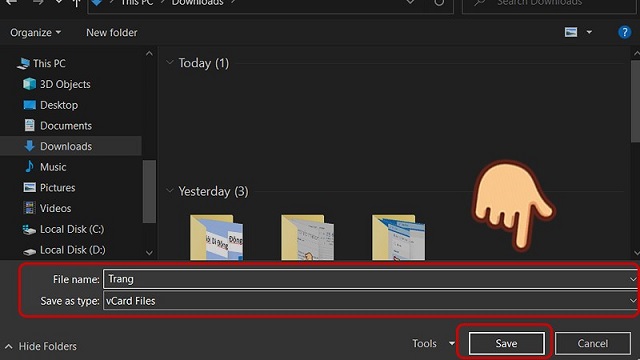Click the Downloads arrow icon in sidebar

(29, 146)
